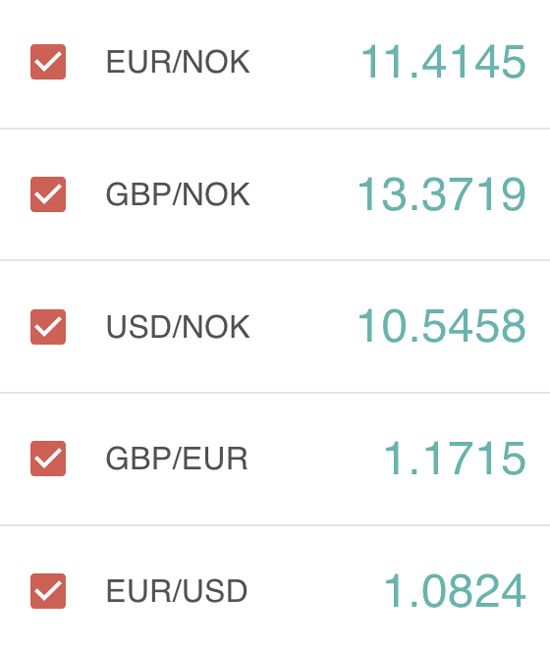Select the USD/NOK pair label

pyautogui.click(x=178, y=327)
